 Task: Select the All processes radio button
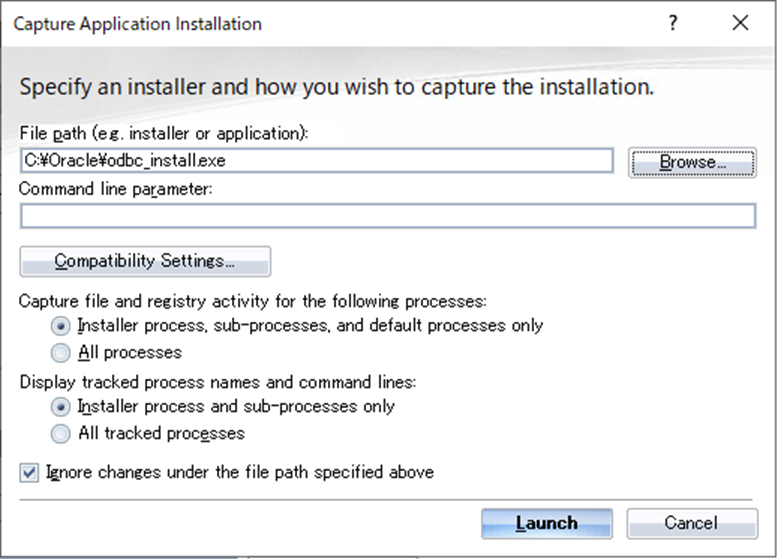(61, 353)
